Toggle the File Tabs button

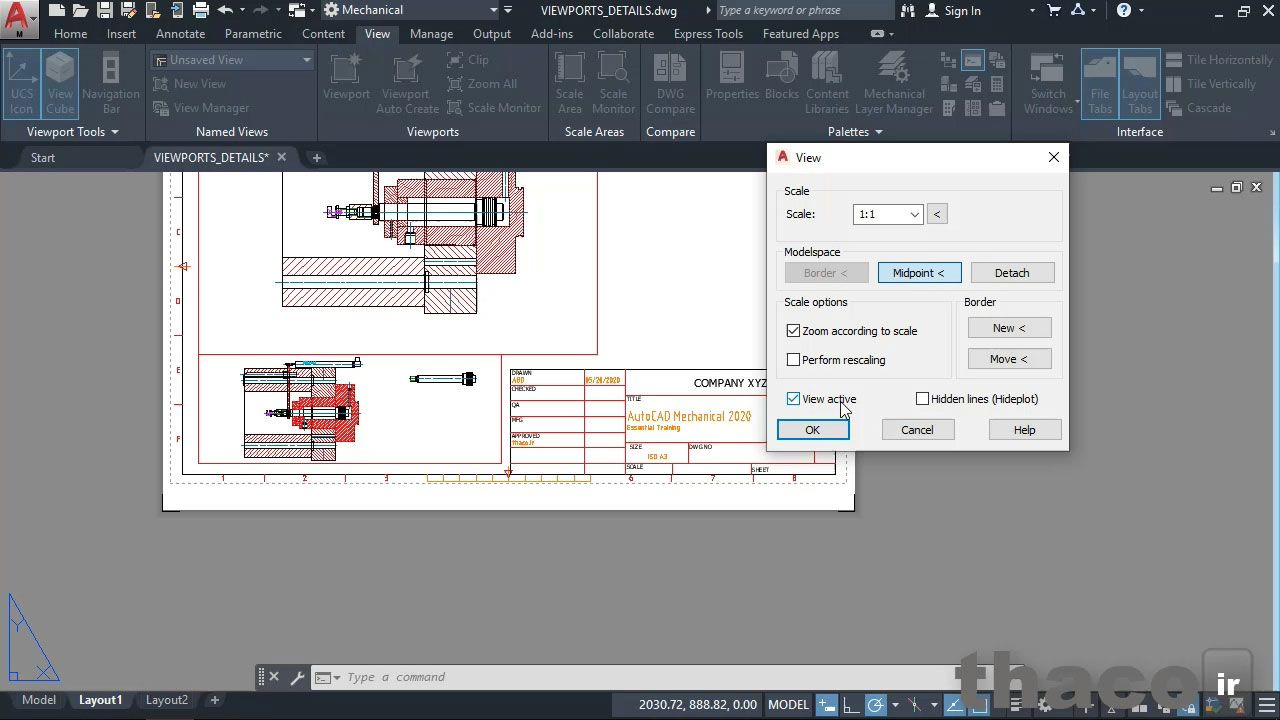pyautogui.click(x=1100, y=84)
